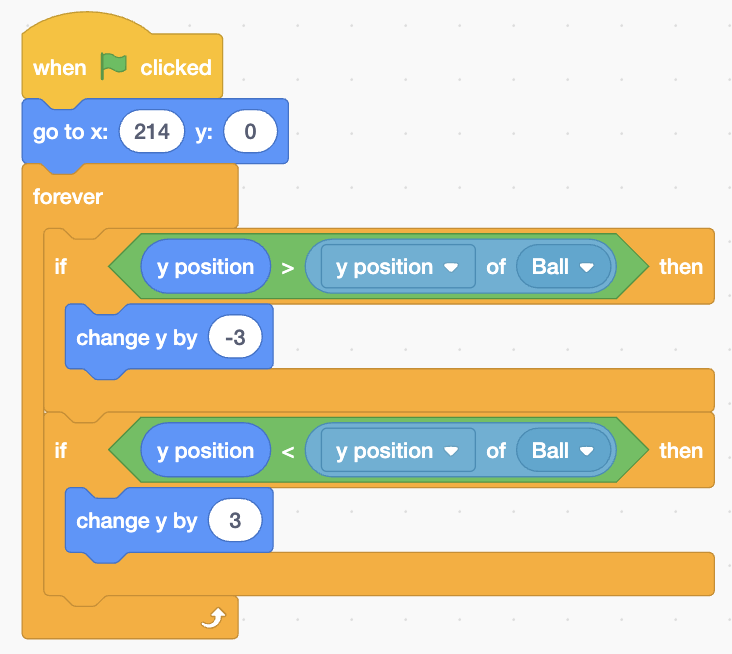This screenshot has width=732, height=654.
Task: Click the word 'when' on the hat block
Action: click(60, 68)
